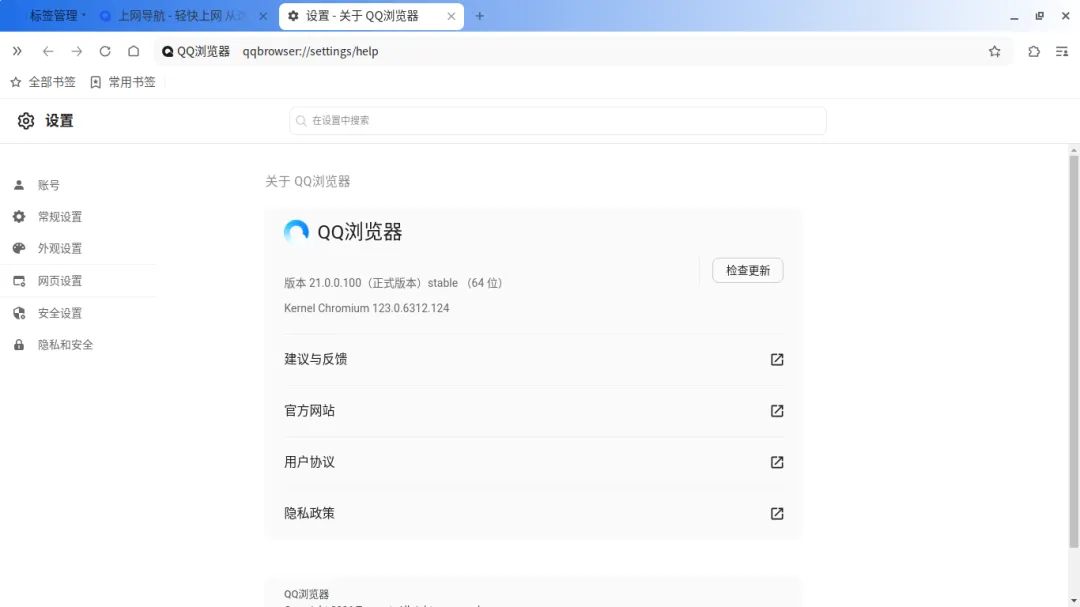1080x607 pixels.
Task: Expand the sidebar chevron in toolbar
Action: tap(17, 51)
